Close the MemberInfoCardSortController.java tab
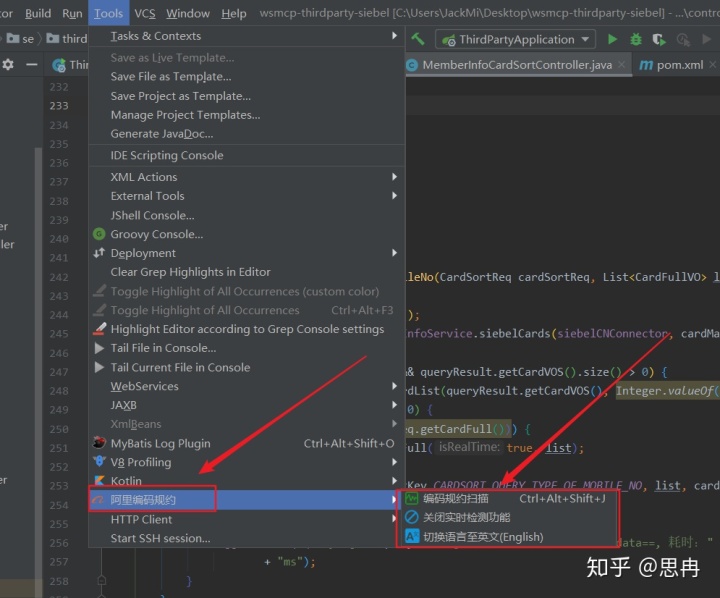 pos(621,65)
